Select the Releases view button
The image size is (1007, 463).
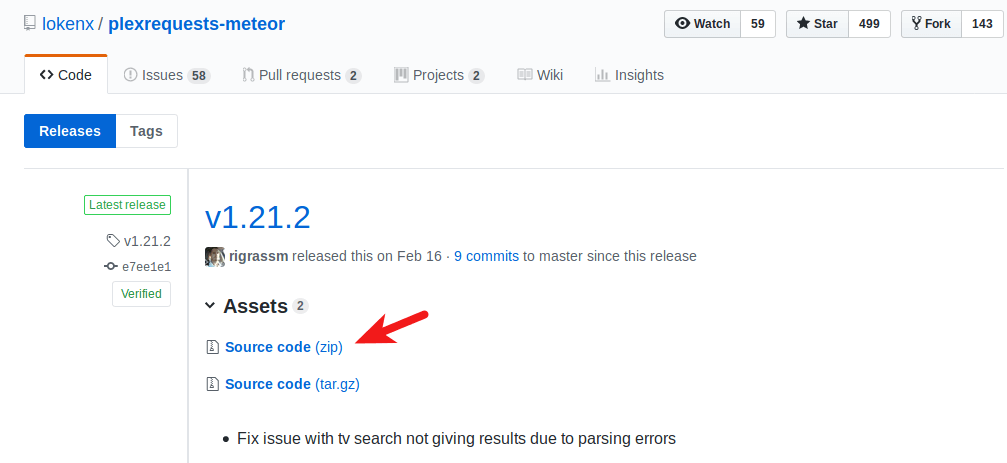click(70, 131)
